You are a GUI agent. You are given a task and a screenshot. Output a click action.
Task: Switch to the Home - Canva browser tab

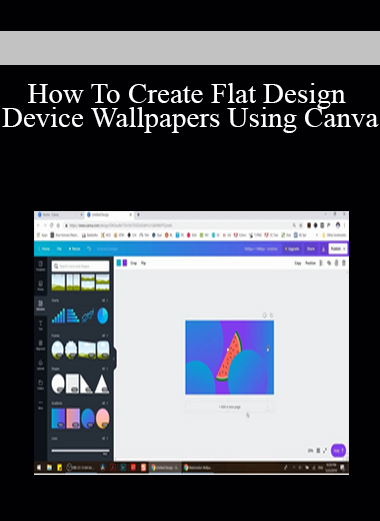pyautogui.click(x=60, y=215)
